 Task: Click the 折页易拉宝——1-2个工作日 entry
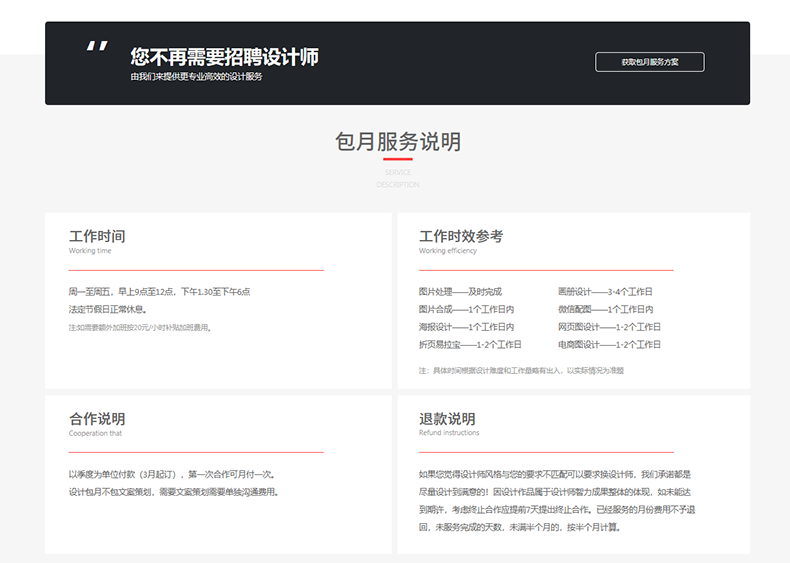pyautogui.click(x=470, y=345)
